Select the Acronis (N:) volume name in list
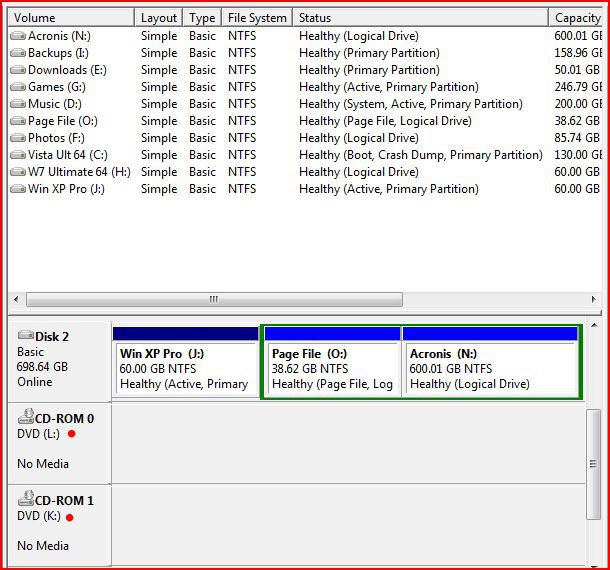The image size is (610, 570). click(x=59, y=36)
